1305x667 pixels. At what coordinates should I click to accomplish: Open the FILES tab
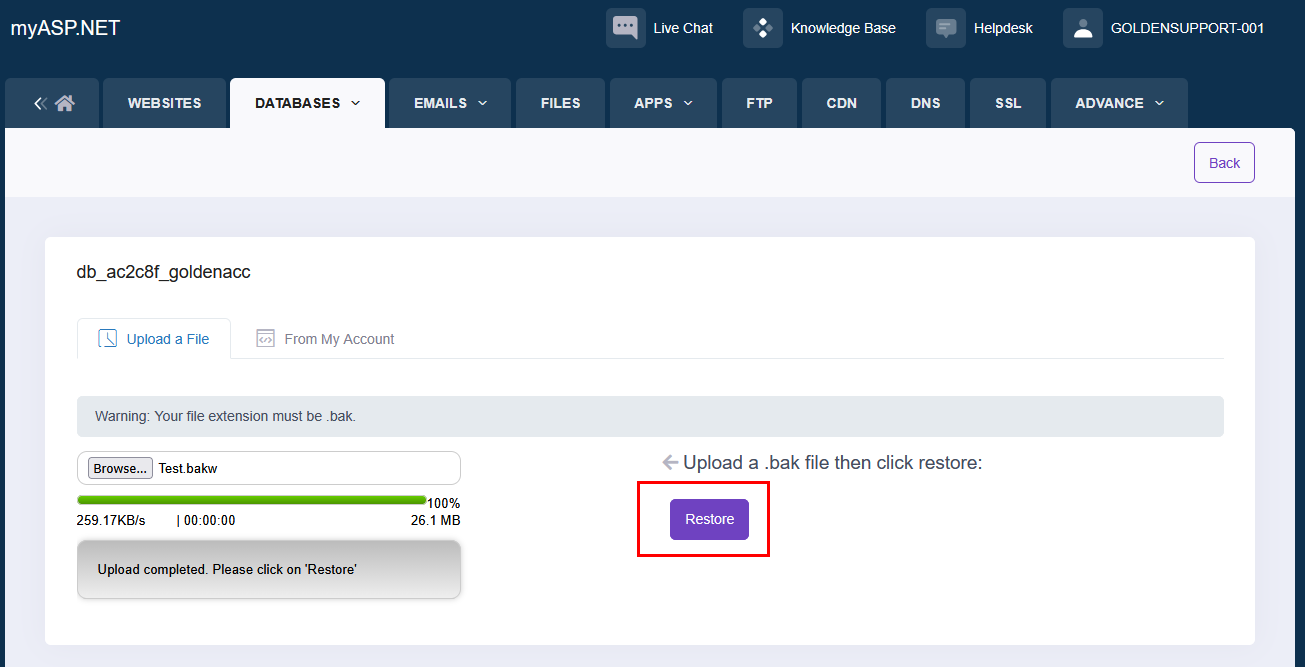pyautogui.click(x=560, y=103)
